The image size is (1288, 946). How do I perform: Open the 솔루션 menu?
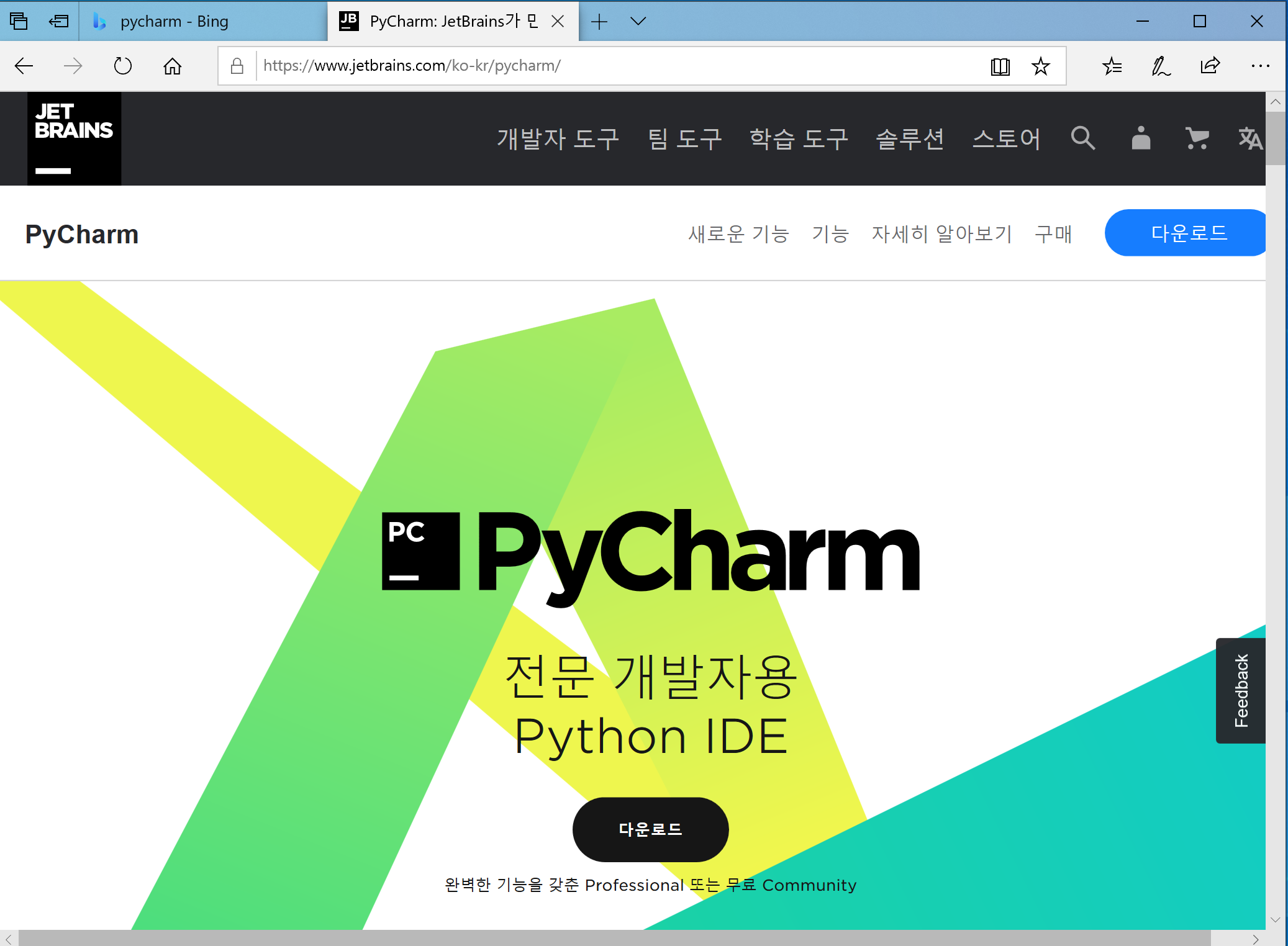910,138
